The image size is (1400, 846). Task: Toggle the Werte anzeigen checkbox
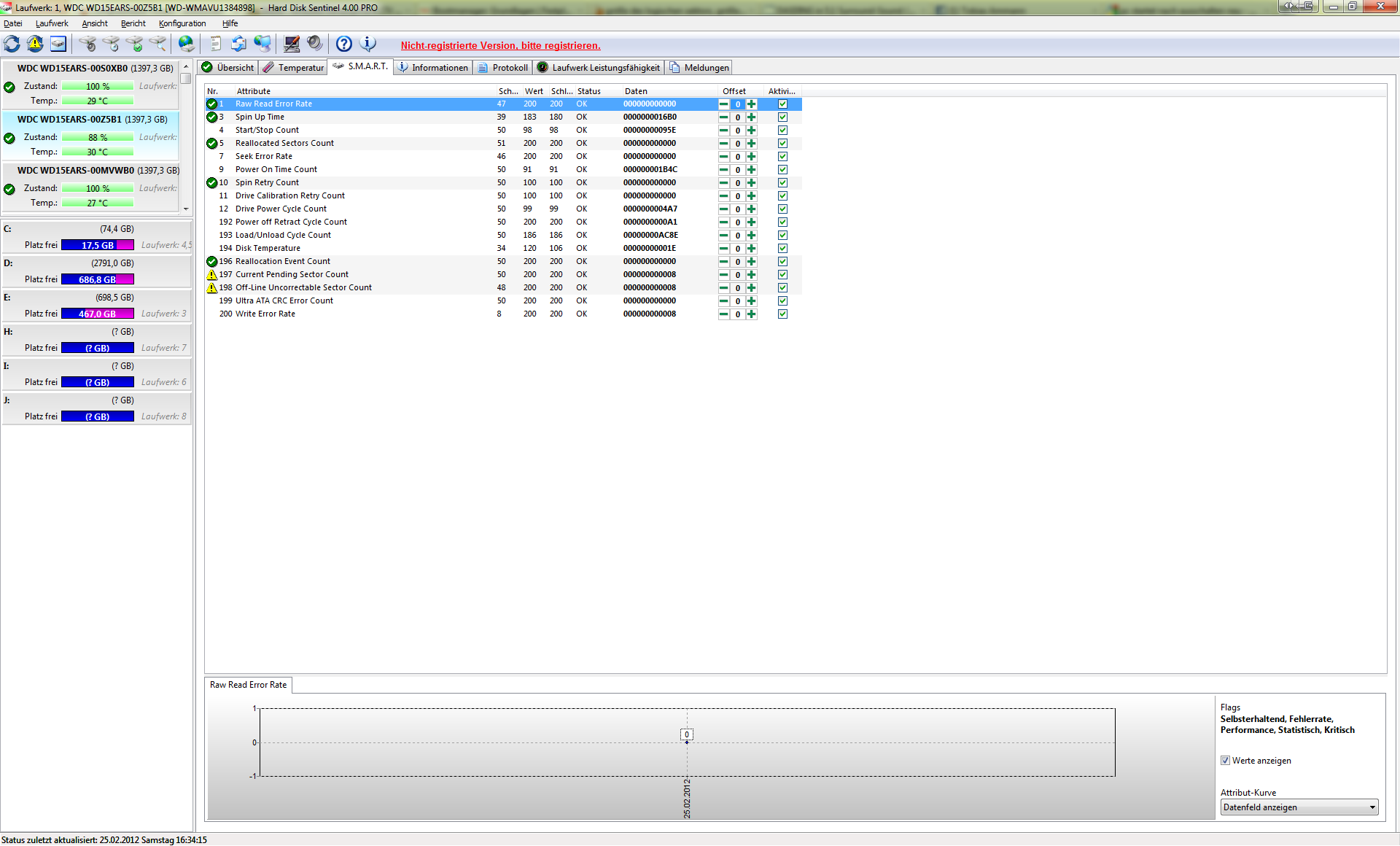pyautogui.click(x=1225, y=761)
